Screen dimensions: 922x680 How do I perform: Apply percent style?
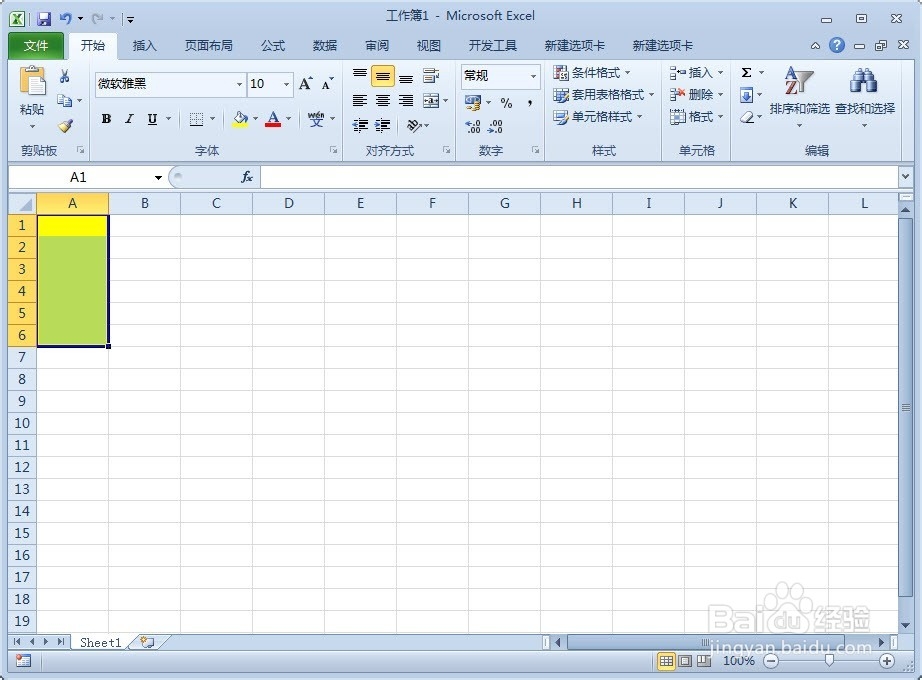tap(506, 103)
